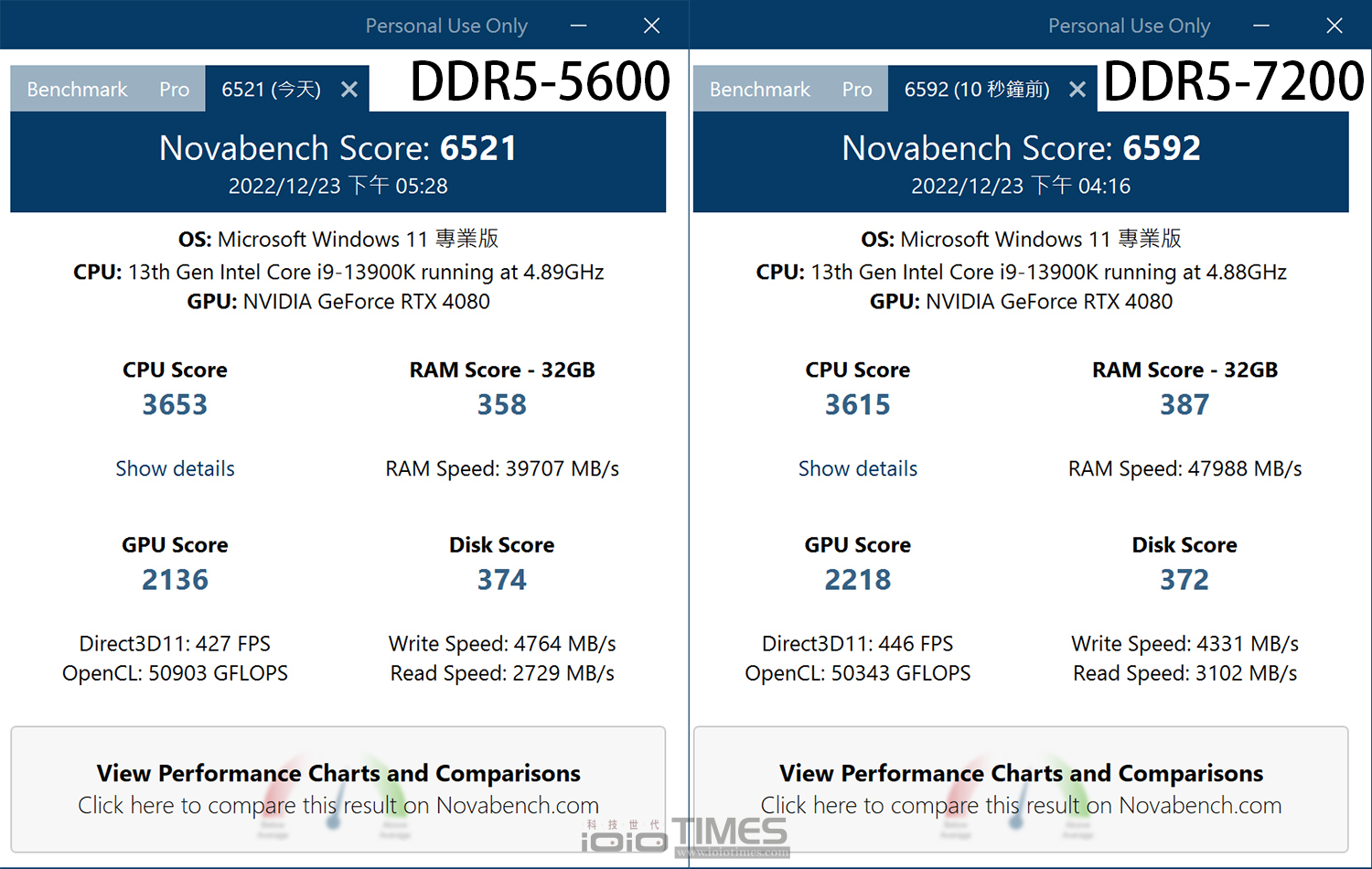
Task: Click Read Speed: 2729 MB/s line
Action: pyautogui.click(x=502, y=673)
